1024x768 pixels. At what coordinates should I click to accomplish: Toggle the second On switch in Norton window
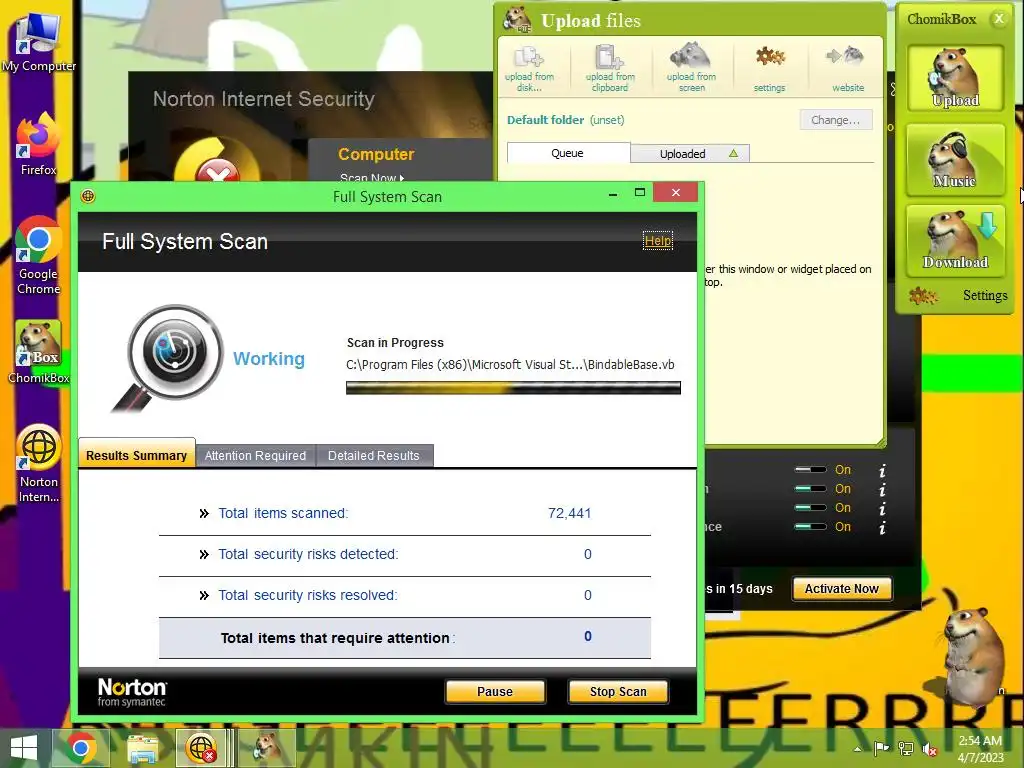click(x=810, y=488)
